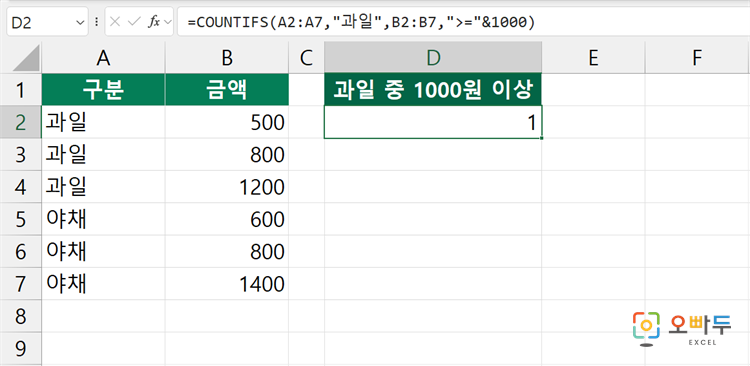Click the Select All corner triangle
Viewport: 750px width, 366px height.
(26, 58)
